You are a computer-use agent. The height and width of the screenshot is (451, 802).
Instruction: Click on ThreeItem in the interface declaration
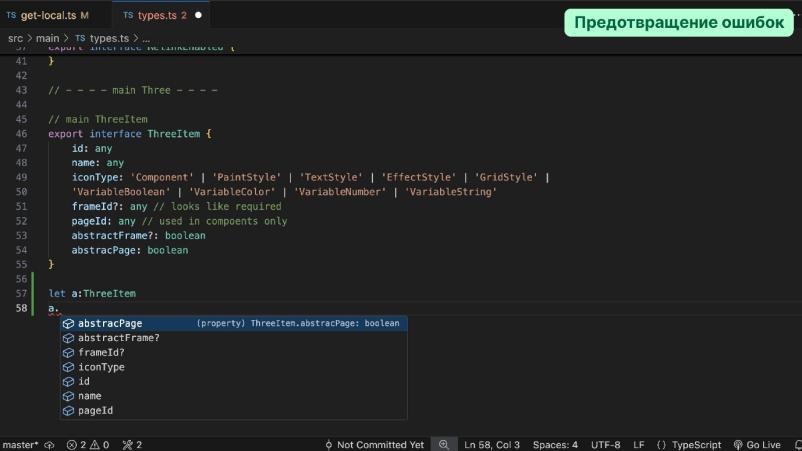[173, 134]
